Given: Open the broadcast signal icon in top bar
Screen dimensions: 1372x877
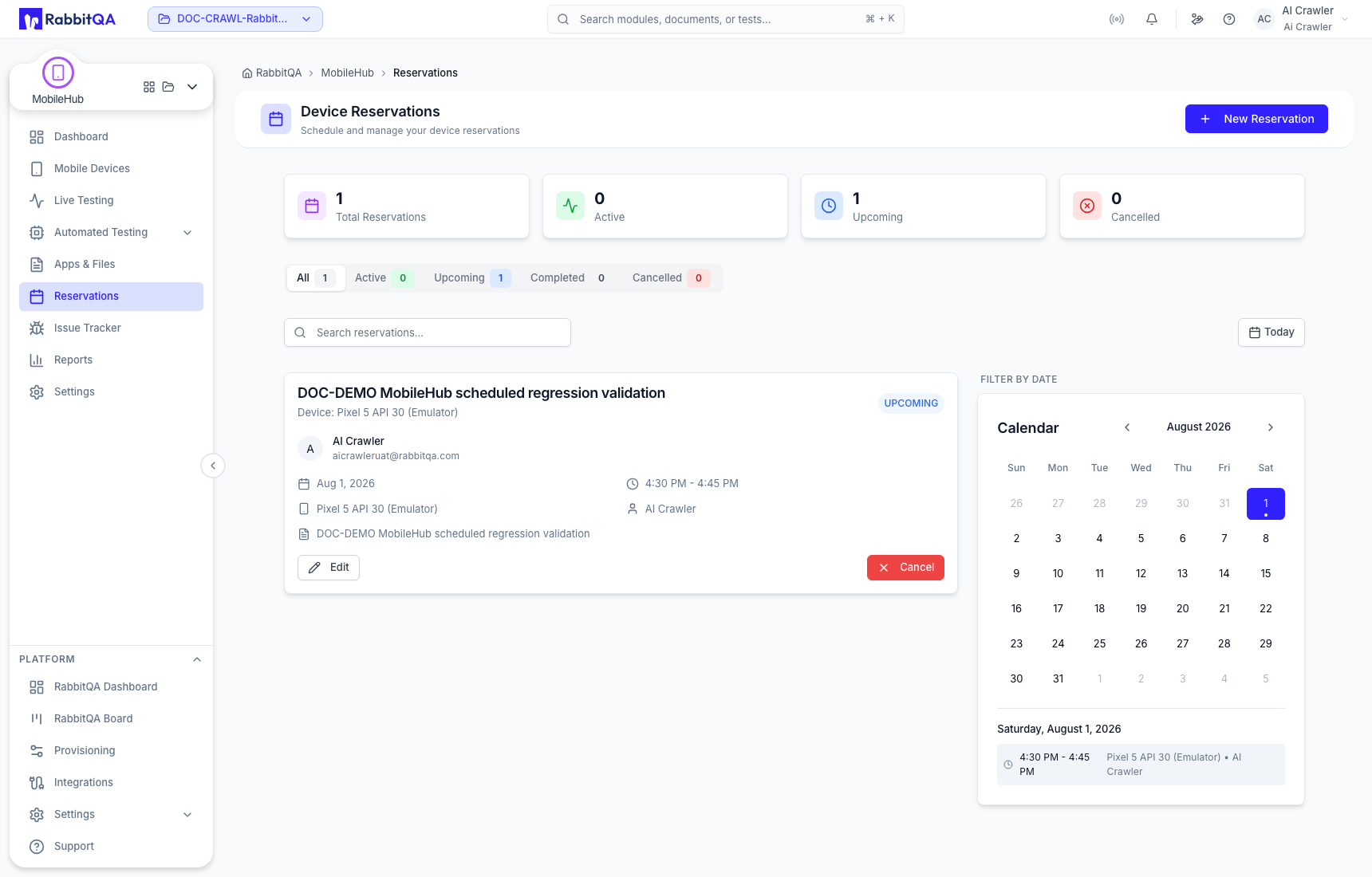Looking at the screenshot, I should coord(1117,19).
